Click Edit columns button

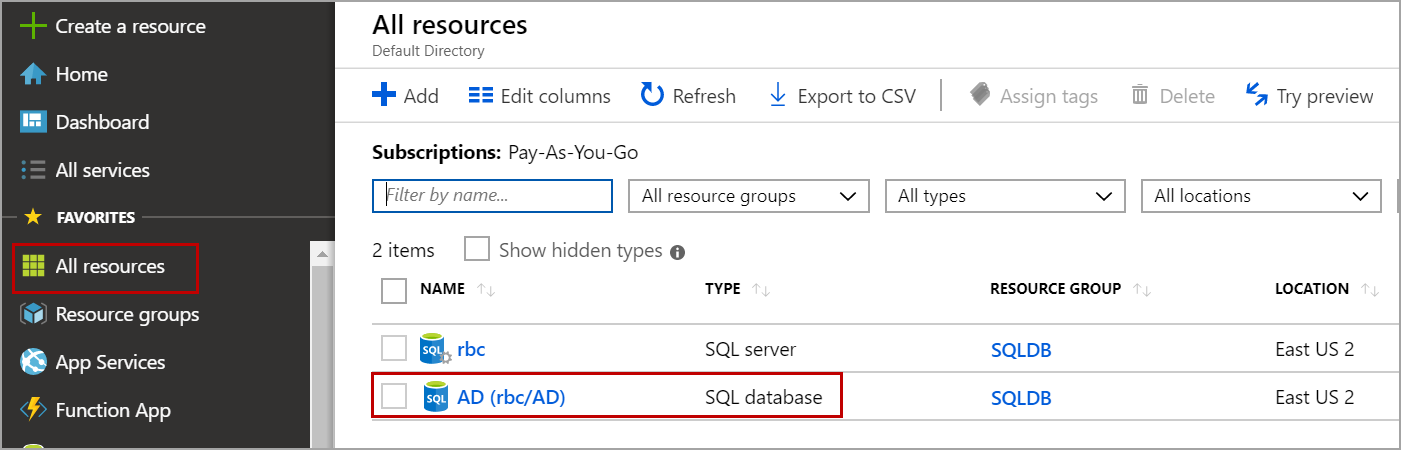pyautogui.click(x=539, y=96)
